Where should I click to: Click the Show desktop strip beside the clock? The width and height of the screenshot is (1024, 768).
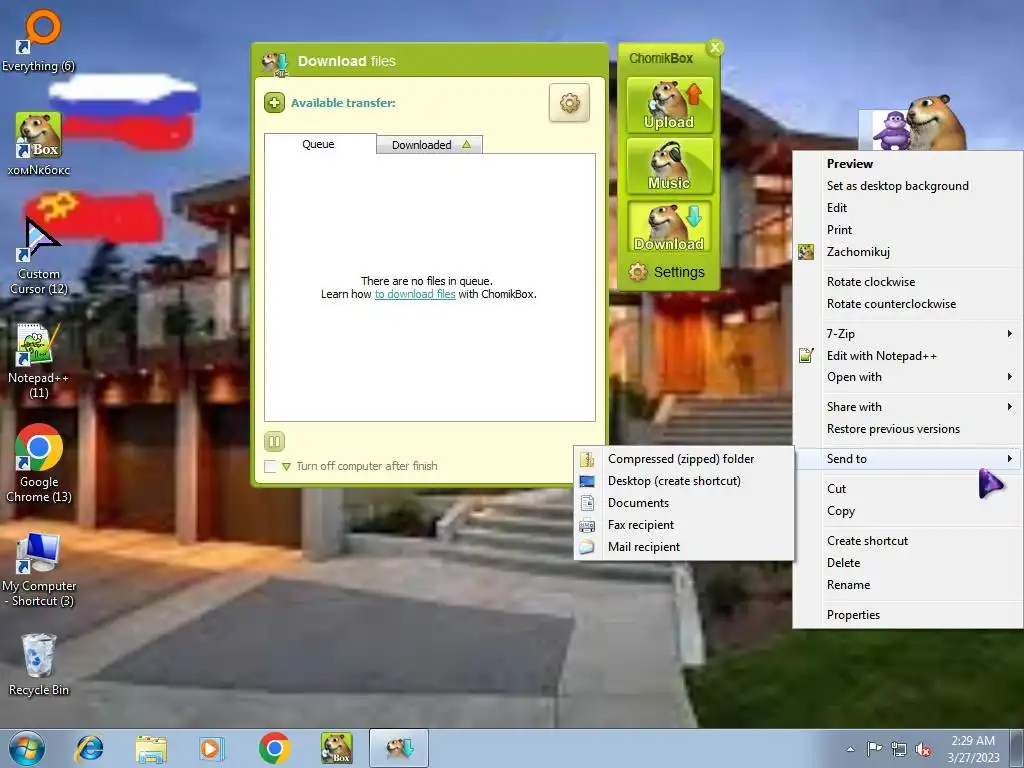[x=1019, y=748]
